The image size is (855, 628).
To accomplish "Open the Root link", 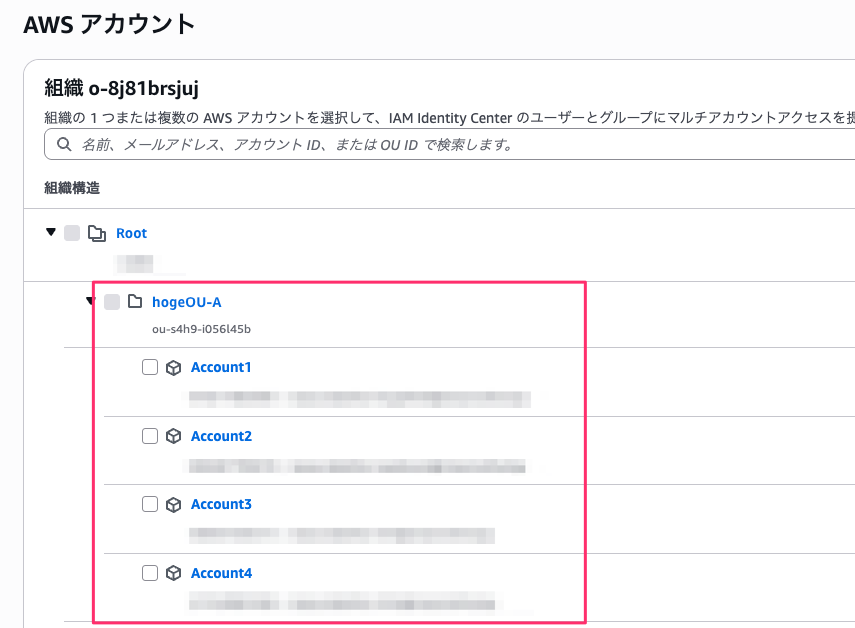I will [x=131, y=233].
